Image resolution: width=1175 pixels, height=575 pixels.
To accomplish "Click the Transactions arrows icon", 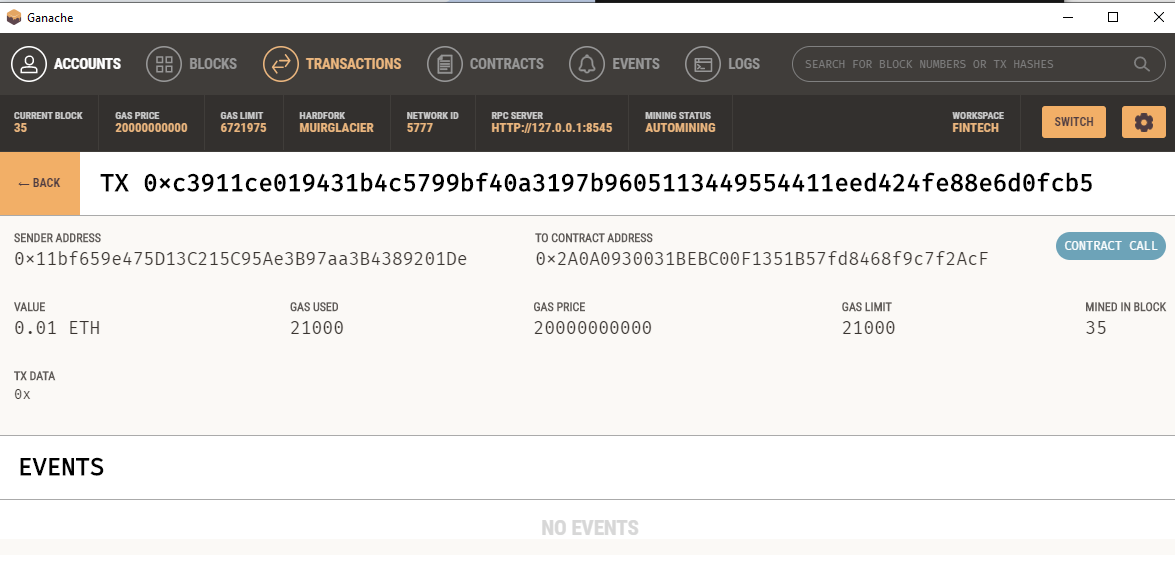I will [281, 64].
